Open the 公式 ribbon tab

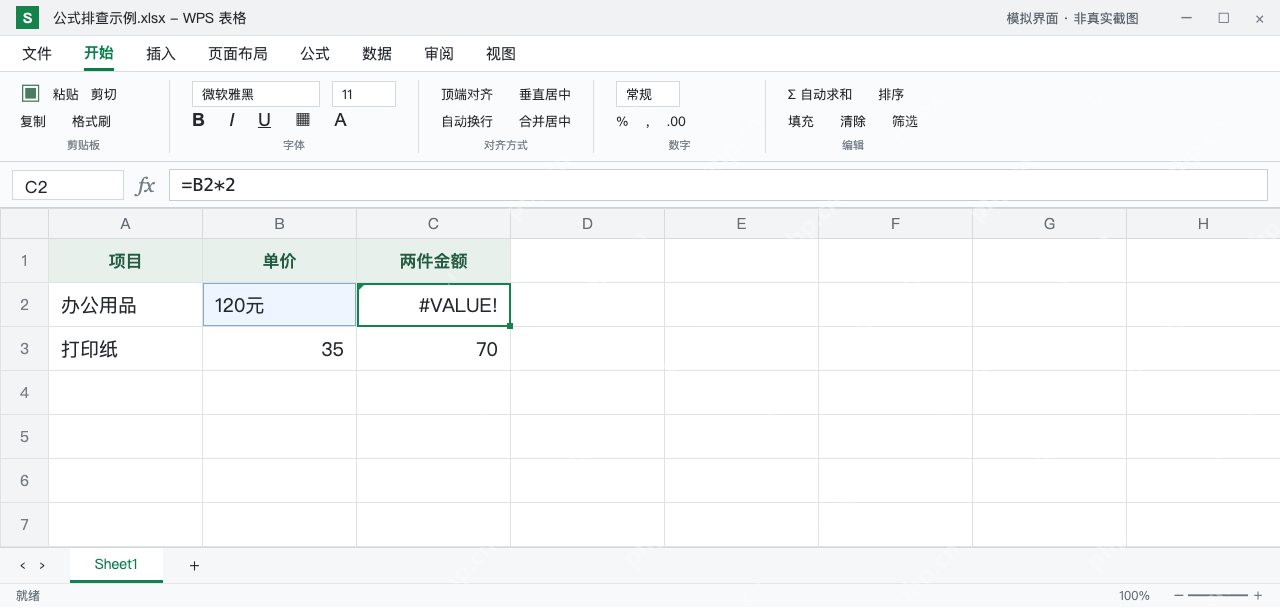315,54
